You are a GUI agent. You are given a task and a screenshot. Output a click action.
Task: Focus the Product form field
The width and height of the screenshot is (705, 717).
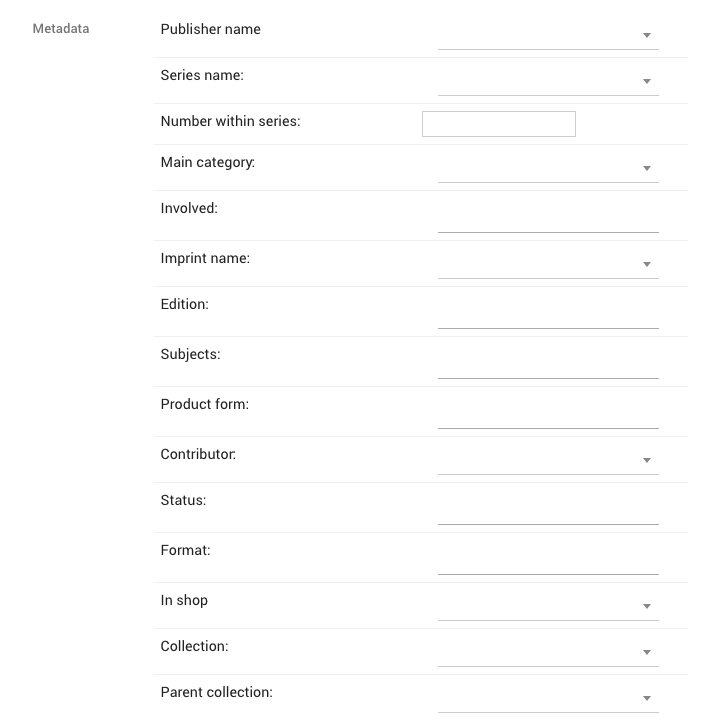tap(547, 415)
